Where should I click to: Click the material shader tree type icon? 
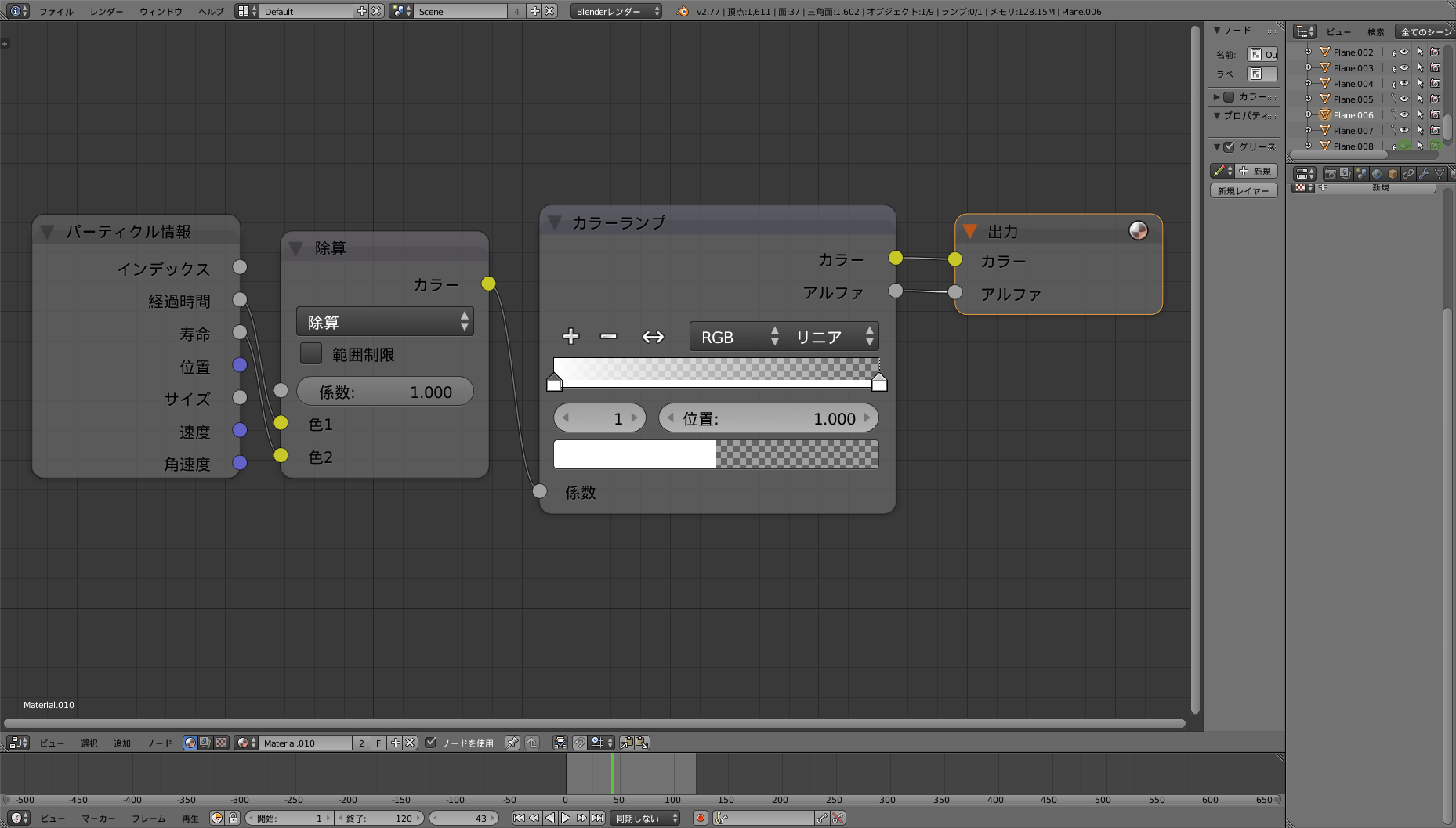point(190,743)
